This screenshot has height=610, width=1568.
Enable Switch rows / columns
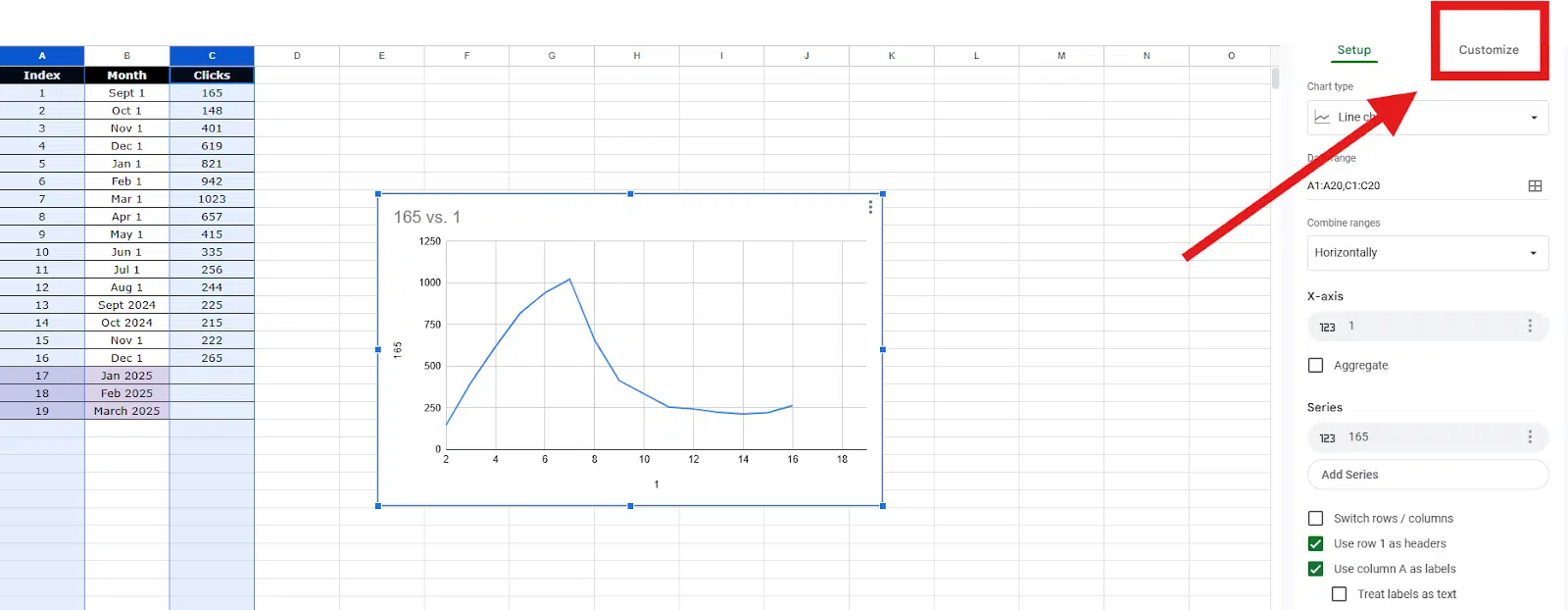1315,518
